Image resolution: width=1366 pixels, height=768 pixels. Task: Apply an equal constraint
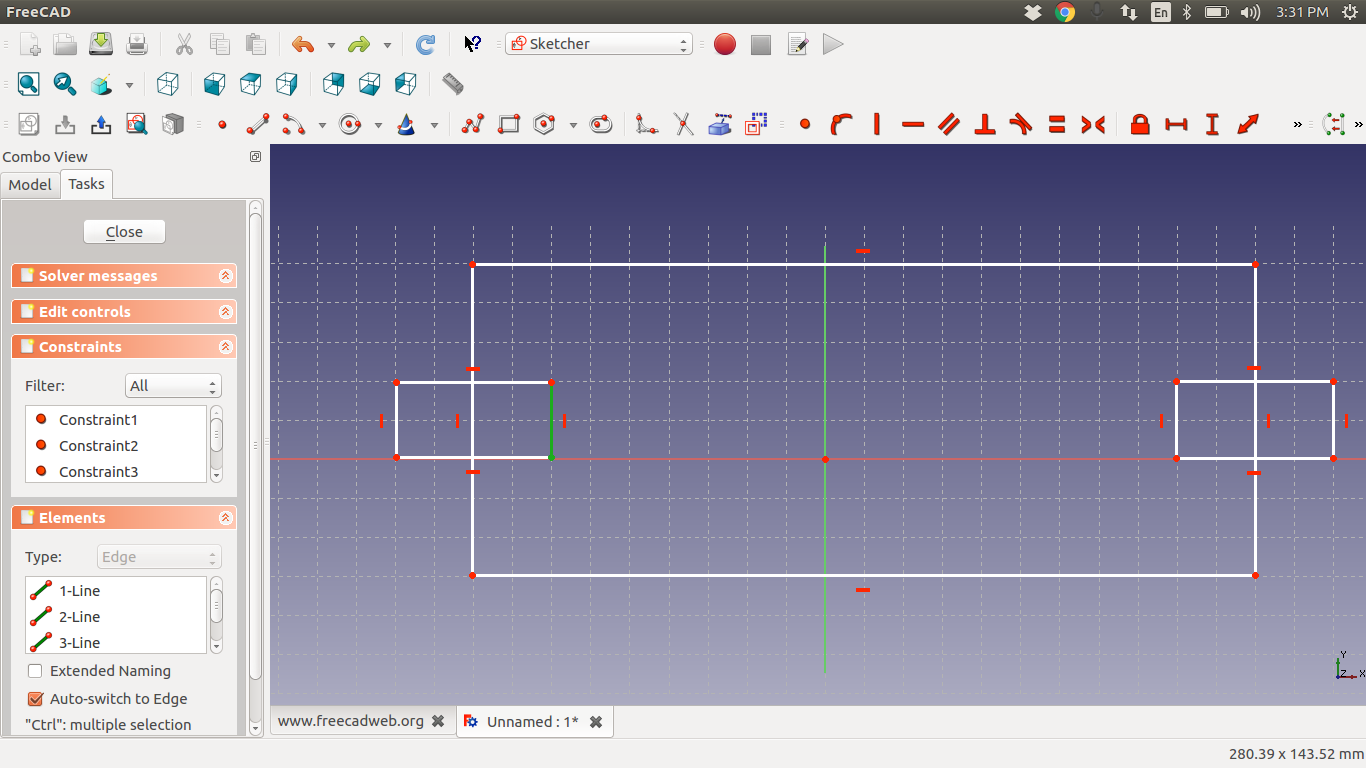(1056, 124)
